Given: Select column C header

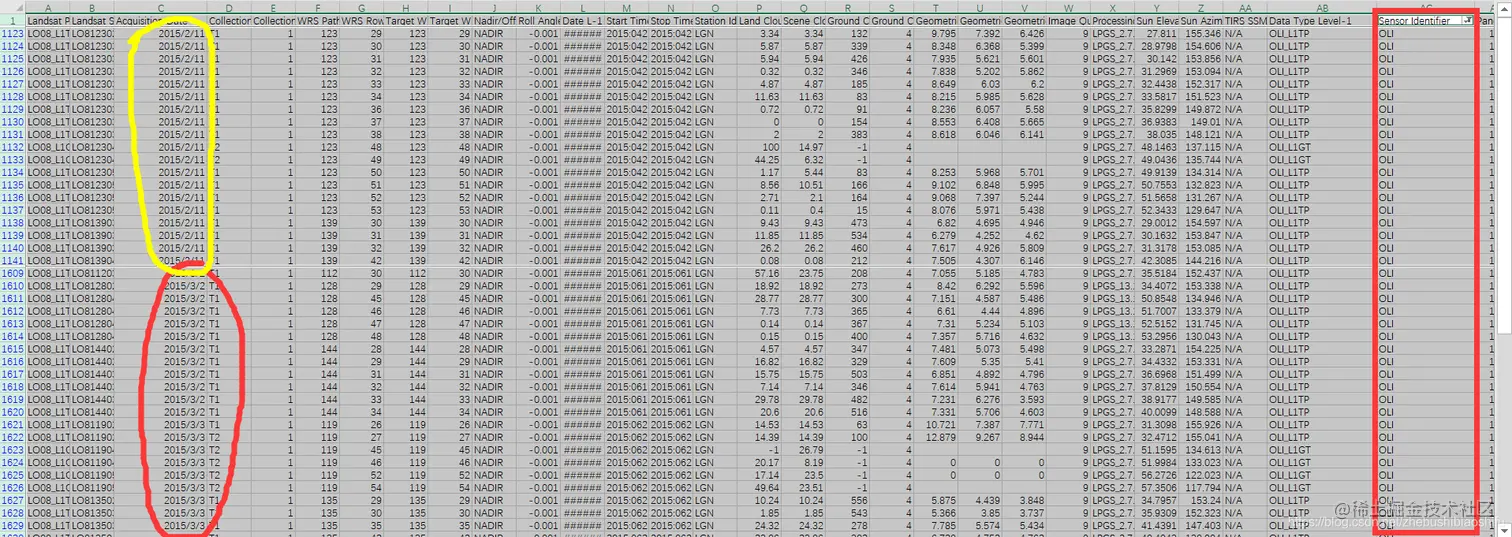Looking at the screenshot, I should point(161,7).
